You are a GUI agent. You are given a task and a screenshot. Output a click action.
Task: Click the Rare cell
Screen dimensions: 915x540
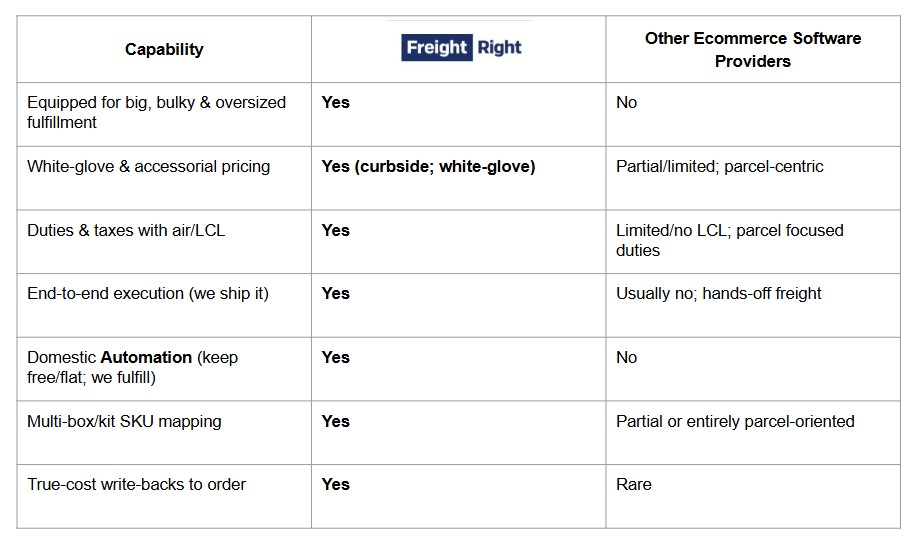pyautogui.click(x=633, y=484)
